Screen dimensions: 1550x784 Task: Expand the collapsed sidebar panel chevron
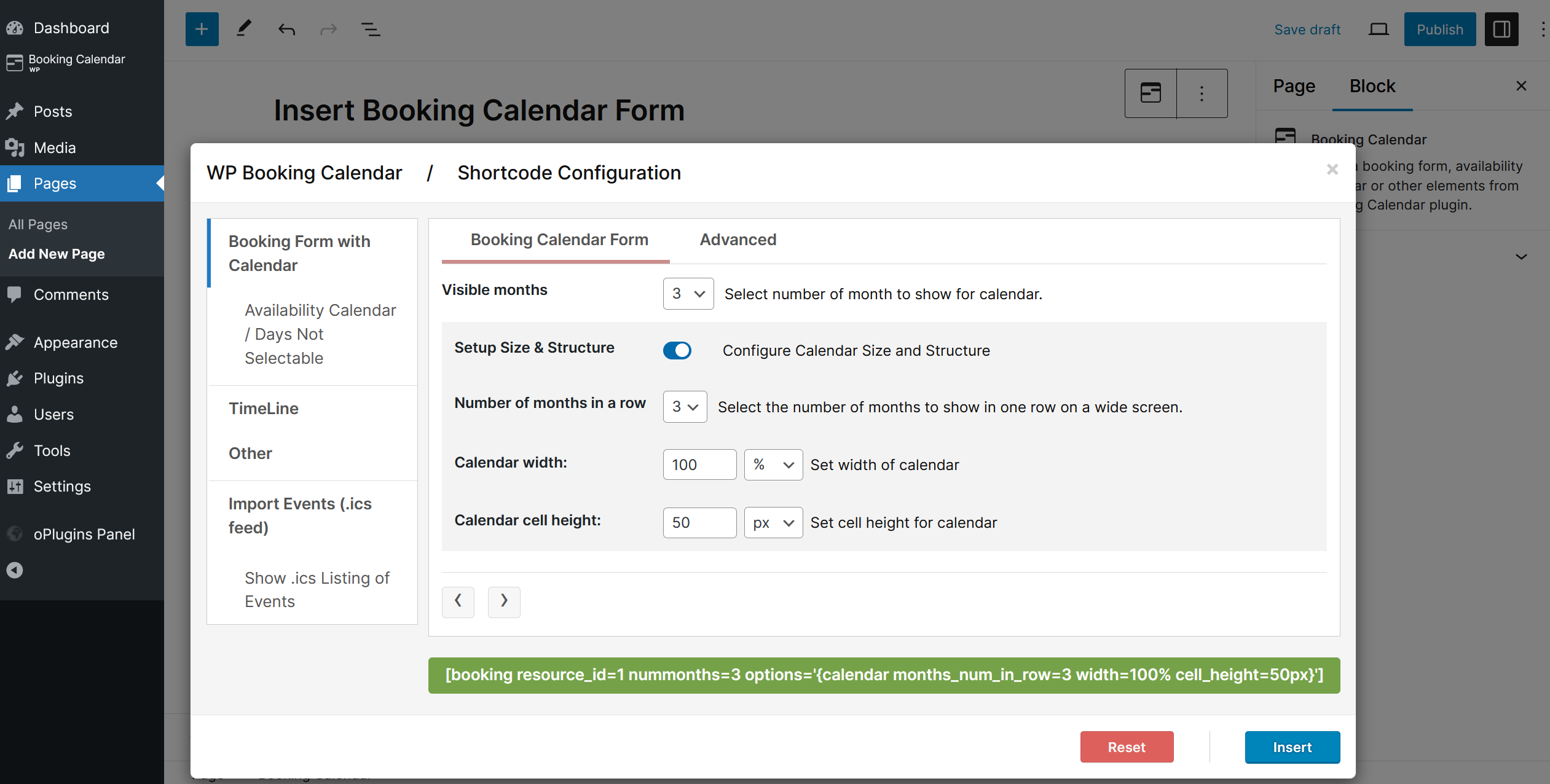click(1521, 257)
